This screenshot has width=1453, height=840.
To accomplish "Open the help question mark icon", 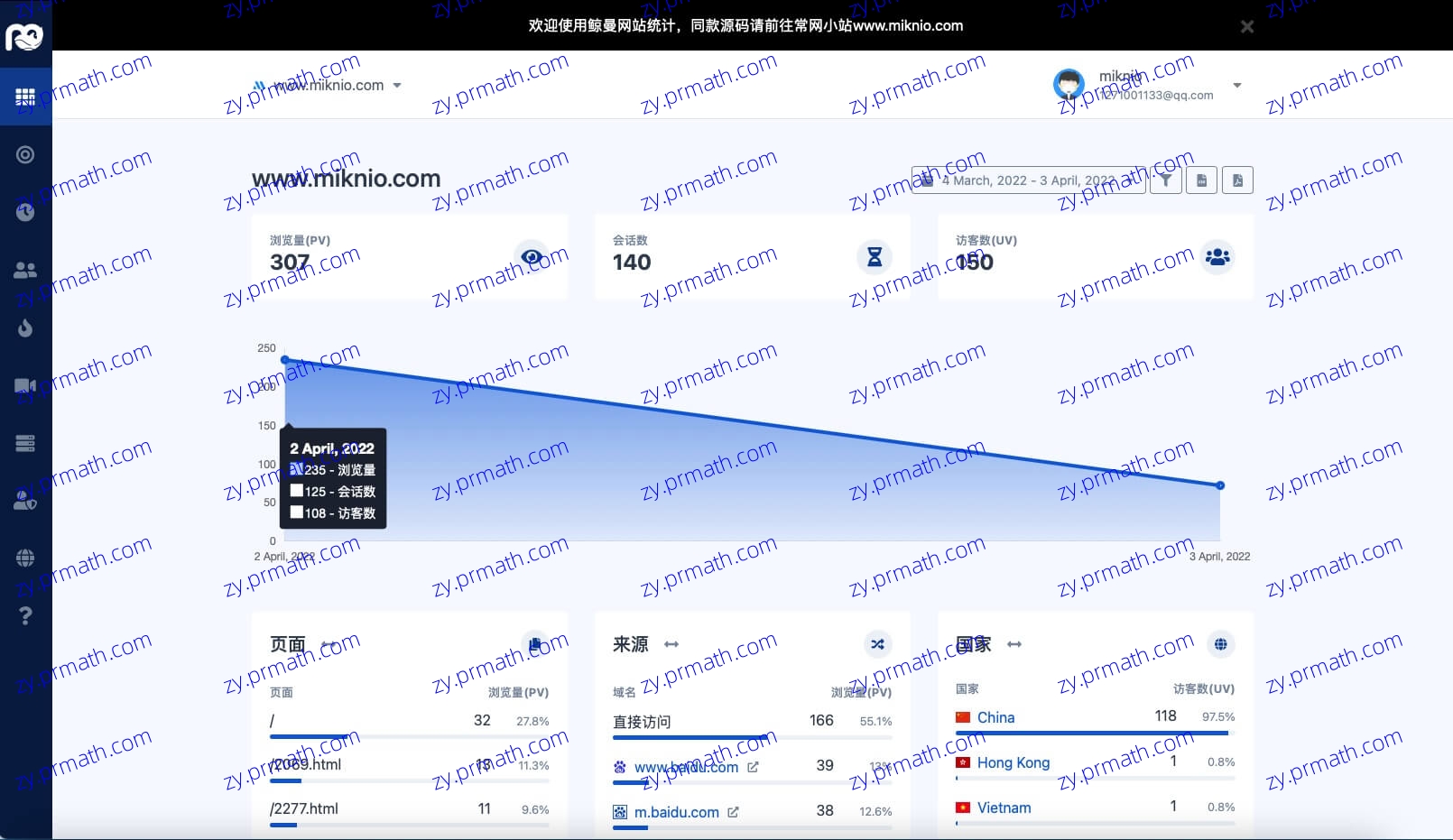I will (25, 616).
